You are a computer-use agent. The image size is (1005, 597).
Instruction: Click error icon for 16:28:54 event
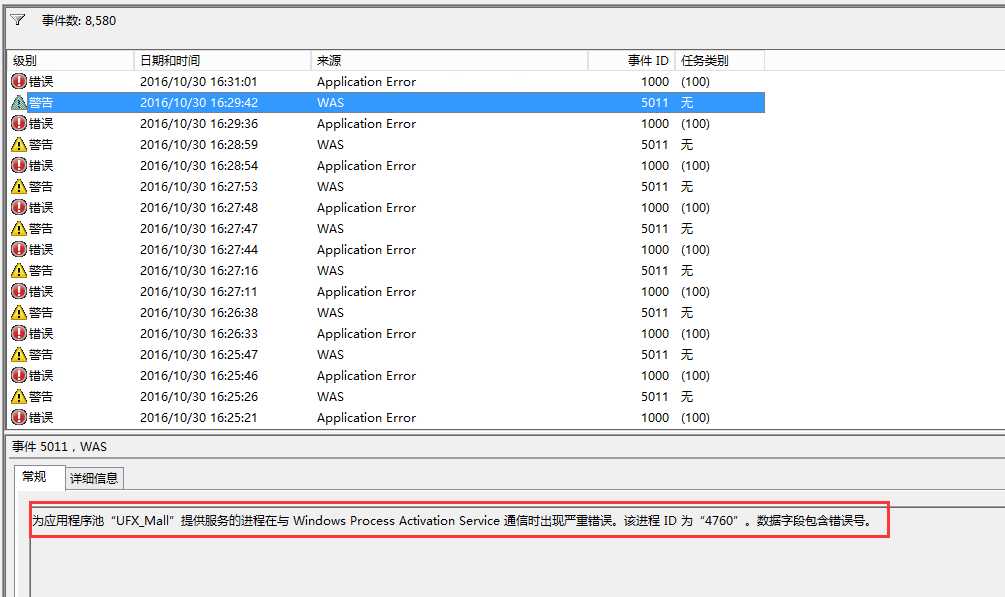pos(19,166)
